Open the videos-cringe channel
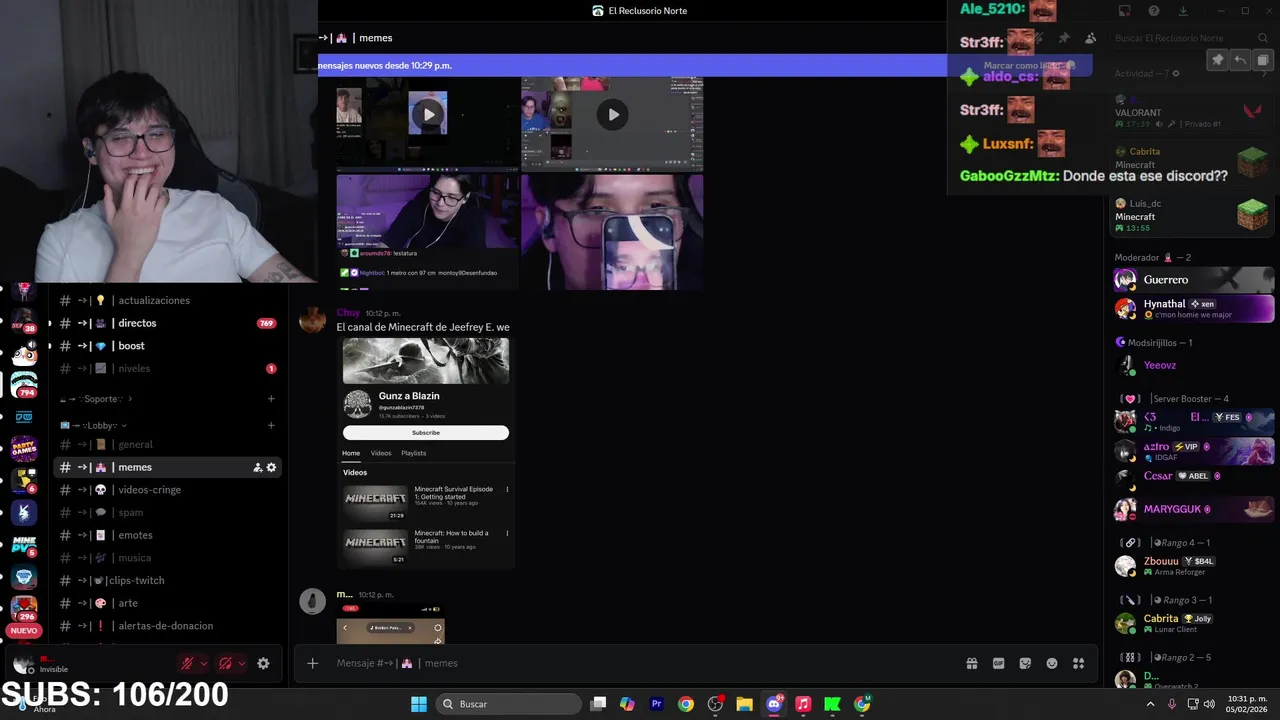1280x720 pixels. click(167, 490)
